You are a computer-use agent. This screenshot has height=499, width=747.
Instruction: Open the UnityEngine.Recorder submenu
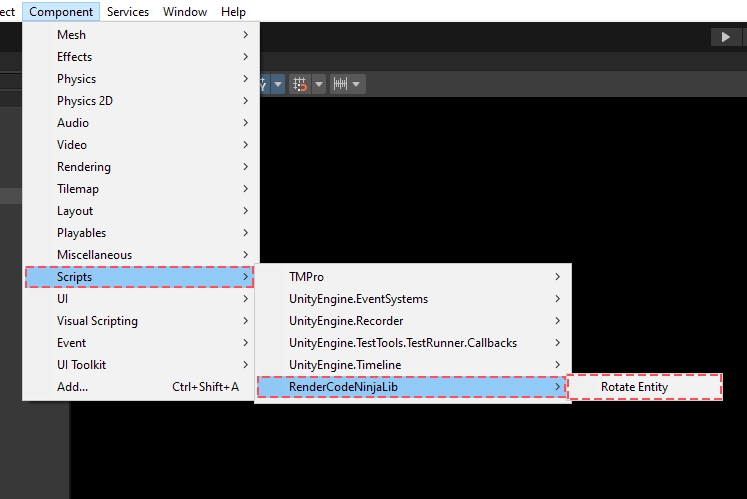click(412, 321)
